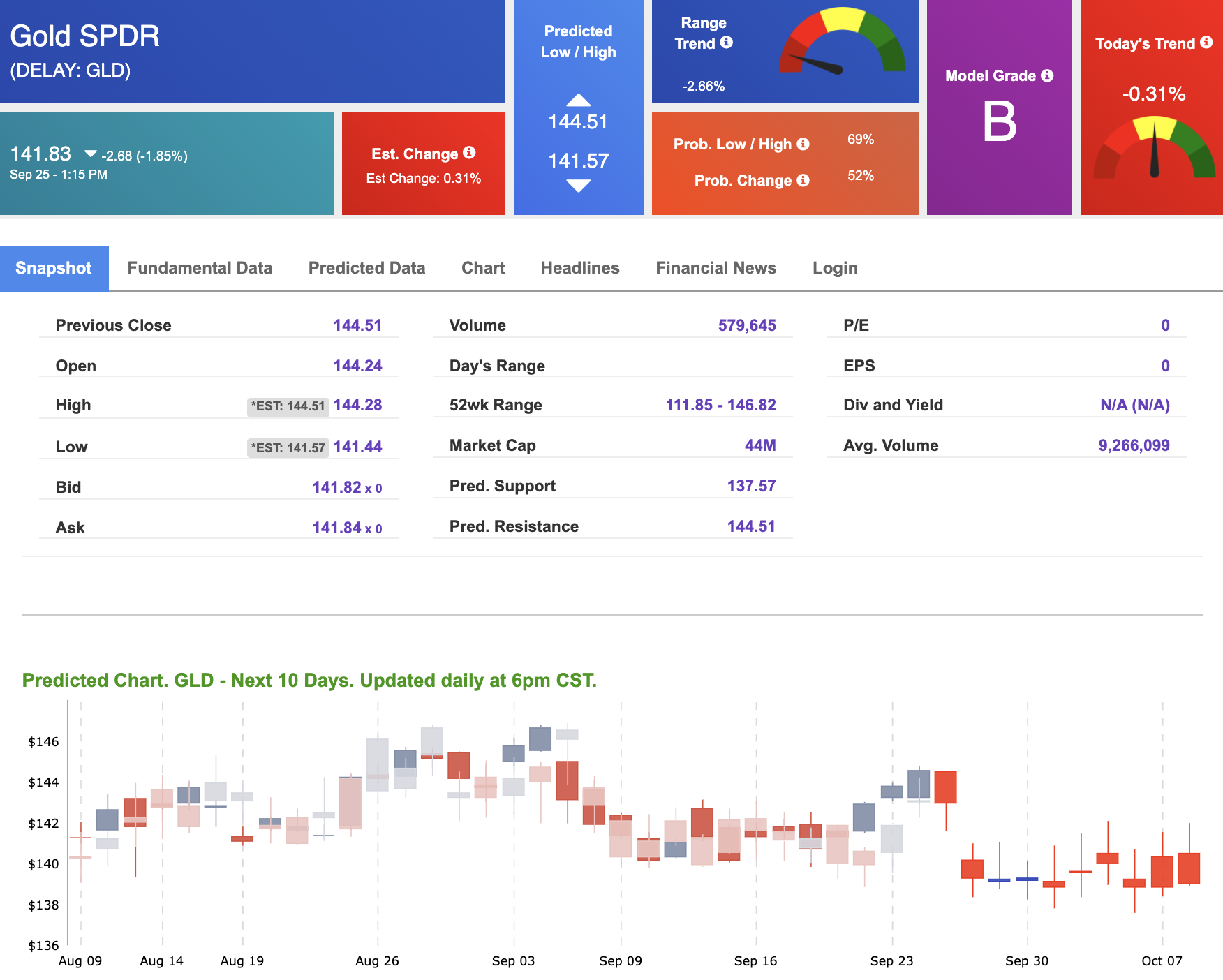Viewport: 1223px width, 980px height.
Task: Click the 52wk Range value 111.85 - 146.82
Action: click(720, 405)
